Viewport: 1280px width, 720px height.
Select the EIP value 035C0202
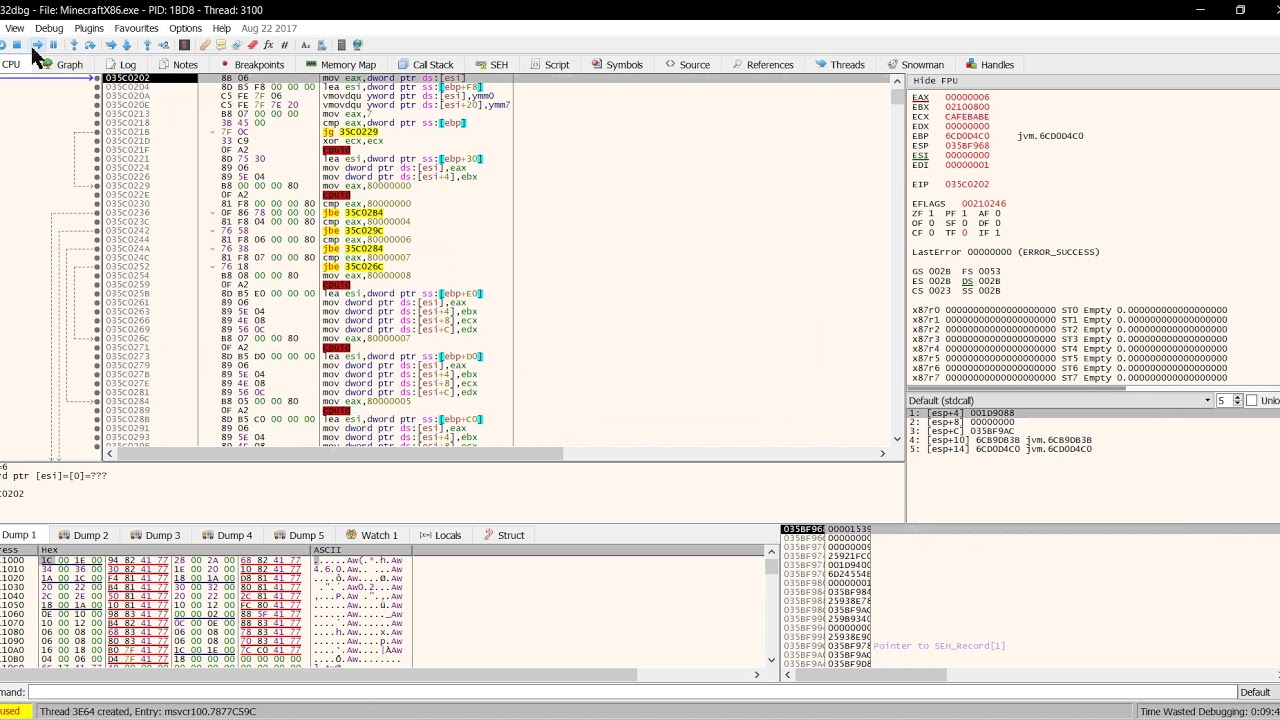point(967,185)
